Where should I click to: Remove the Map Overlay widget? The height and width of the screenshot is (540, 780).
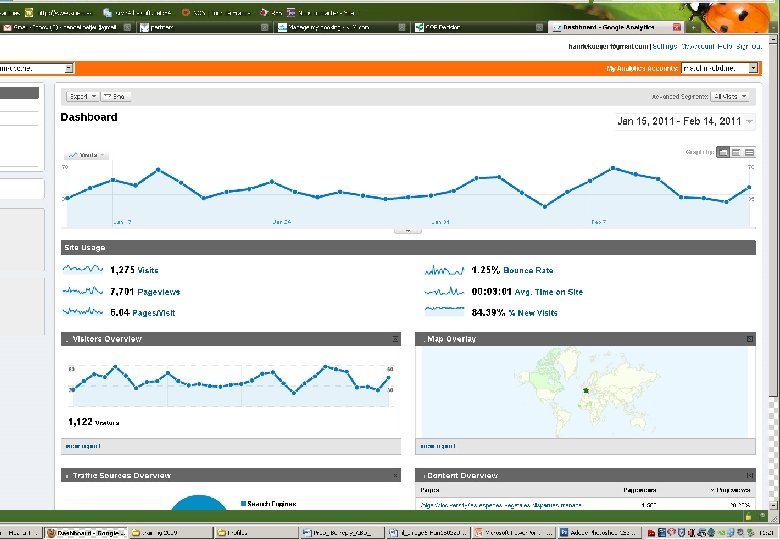(750, 339)
